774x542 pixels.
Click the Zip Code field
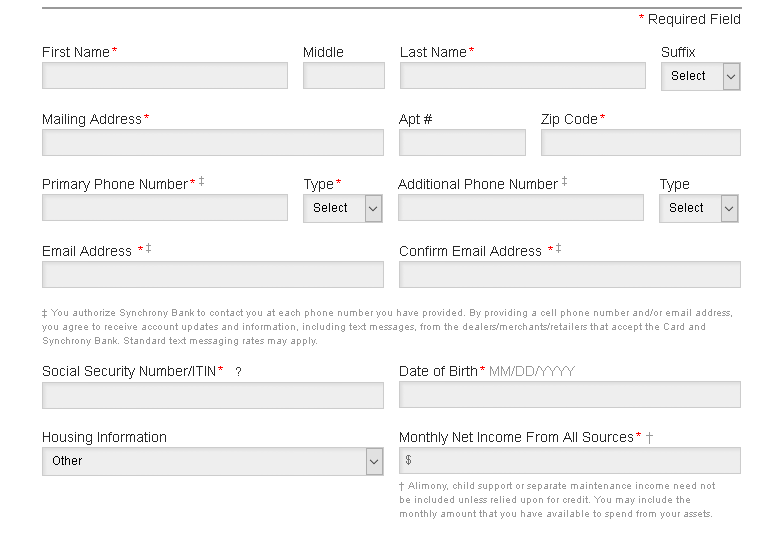(641, 143)
